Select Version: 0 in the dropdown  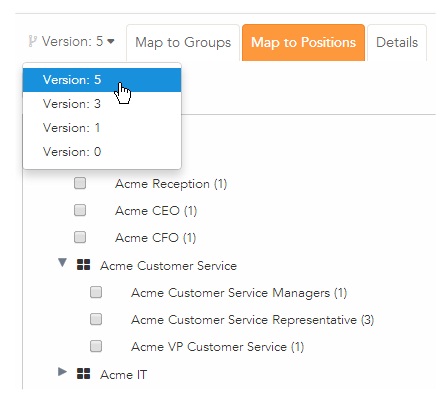coord(102,152)
